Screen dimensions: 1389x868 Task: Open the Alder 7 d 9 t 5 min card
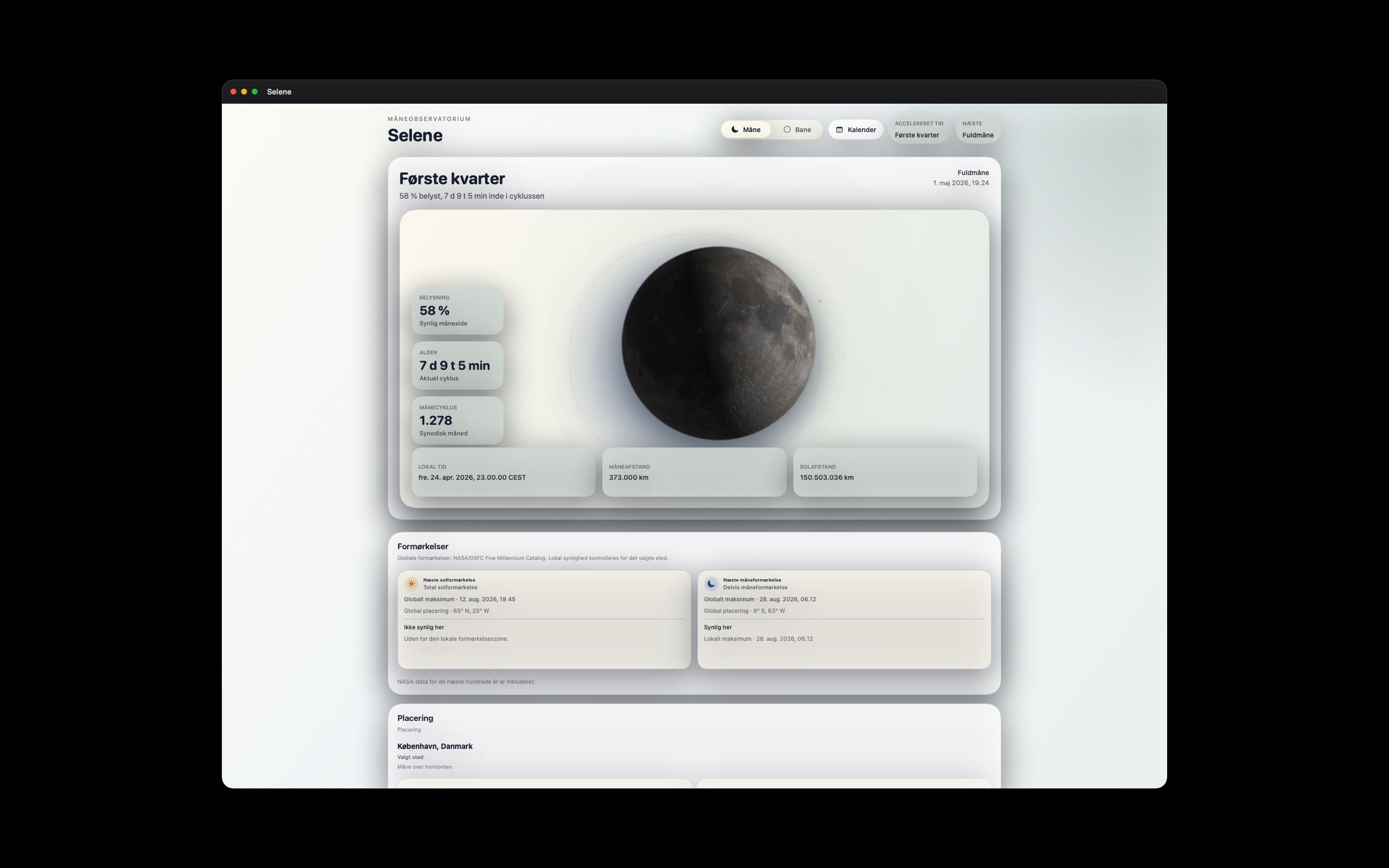point(457,366)
